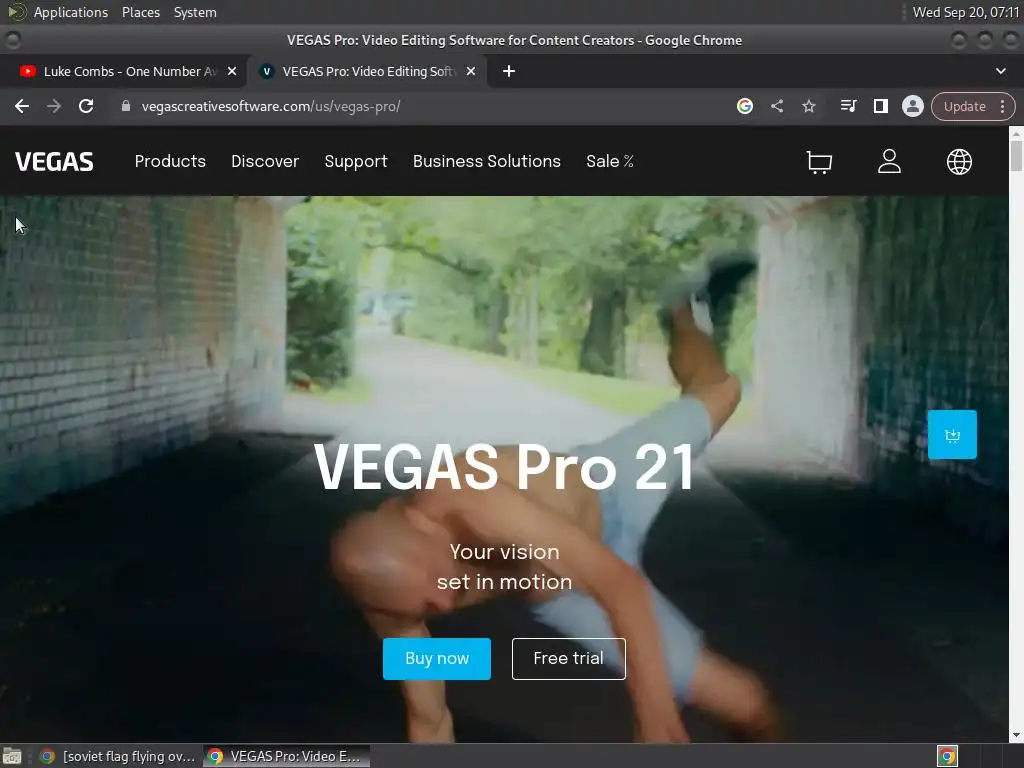1024x768 pixels.
Task: Open the Chrome profile avatar
Action: point(912,106)
